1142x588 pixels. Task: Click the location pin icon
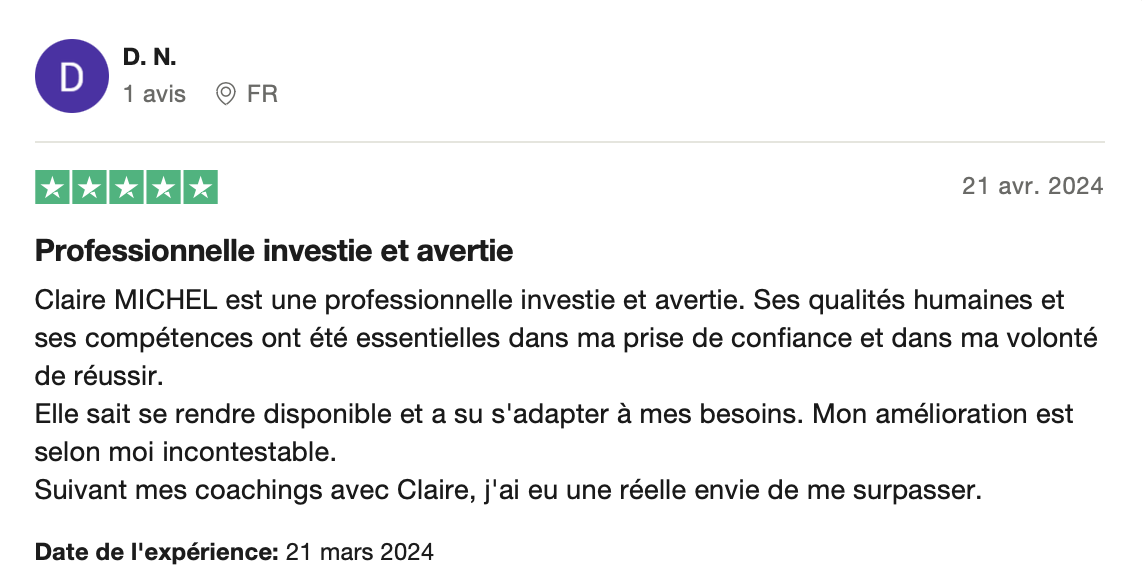(x=226, y=94)
